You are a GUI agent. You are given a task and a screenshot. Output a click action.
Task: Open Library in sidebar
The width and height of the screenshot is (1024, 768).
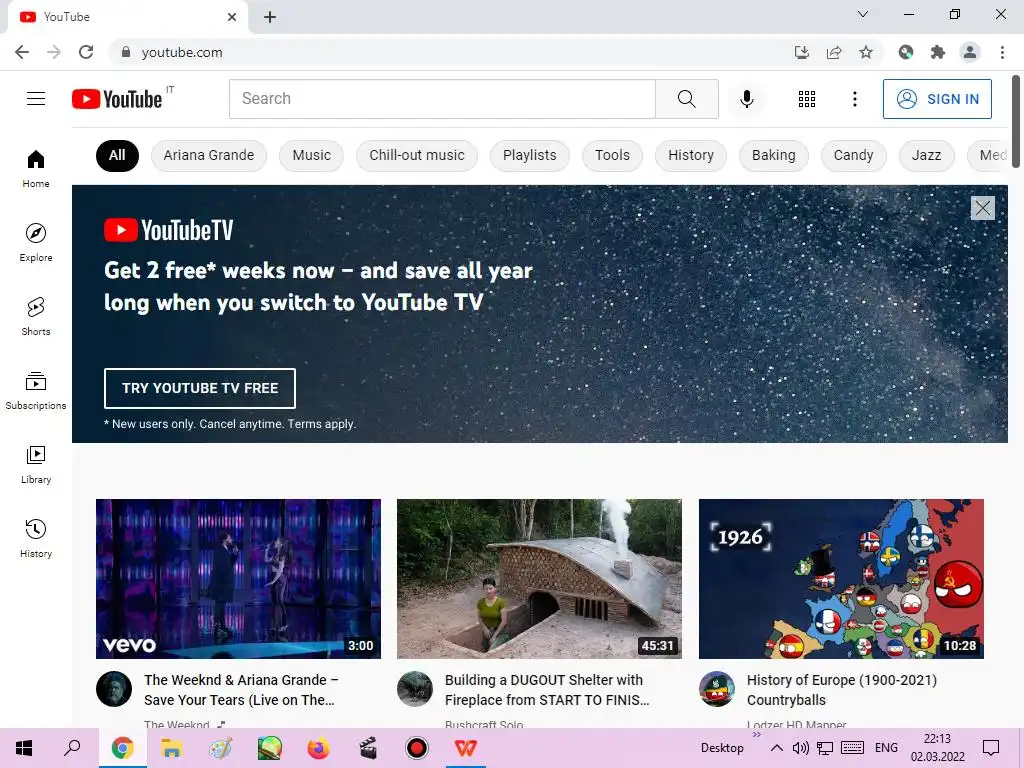point(36,464)
